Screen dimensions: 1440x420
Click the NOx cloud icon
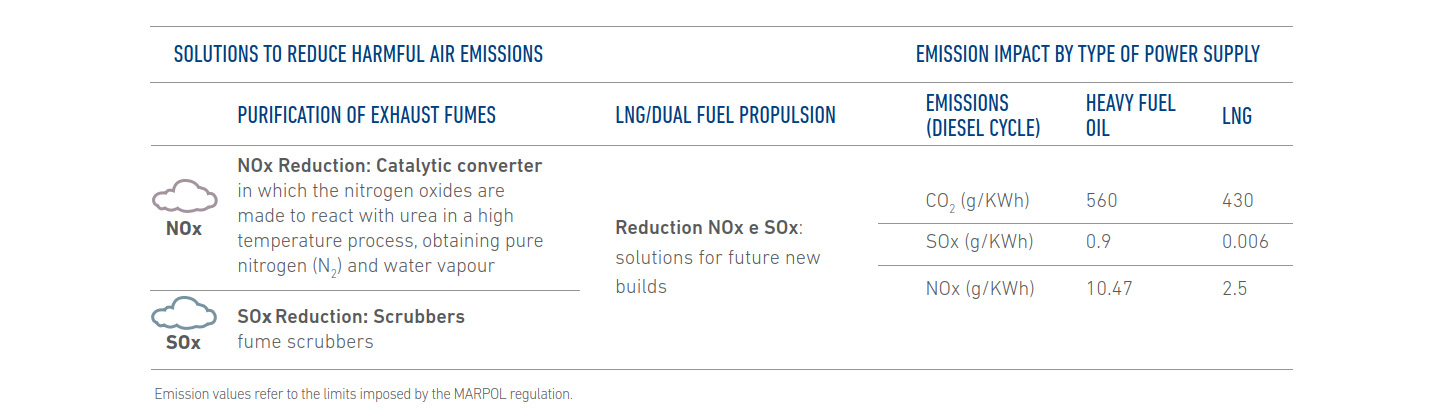[184, 197]
